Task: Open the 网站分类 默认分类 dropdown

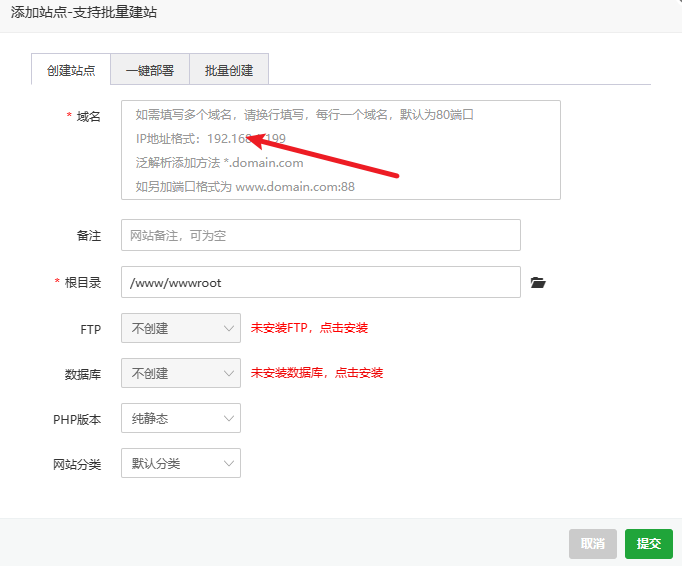Action: pos(180,463)
